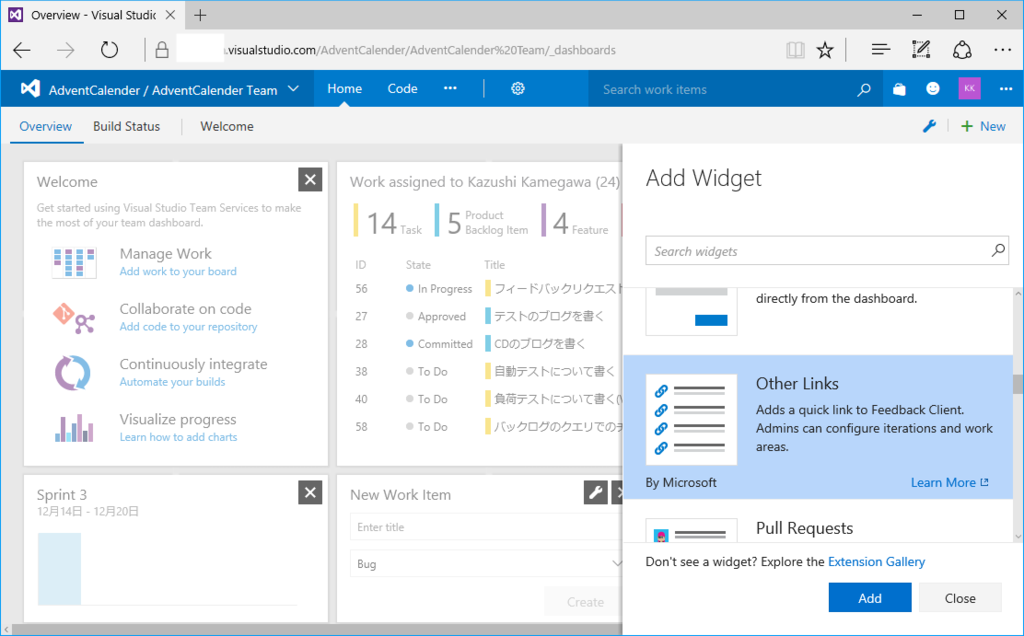
Task: Click Learn how to add charts link
Action: point(178,437)
